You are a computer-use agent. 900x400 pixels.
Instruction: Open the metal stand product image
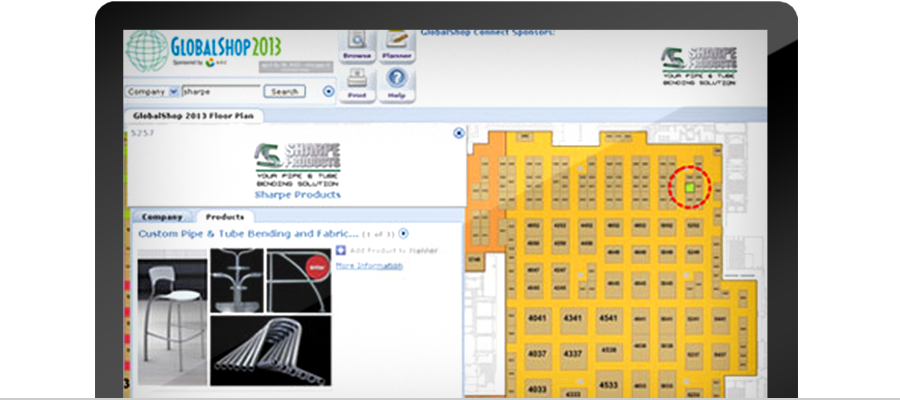[x=236, y=281]
